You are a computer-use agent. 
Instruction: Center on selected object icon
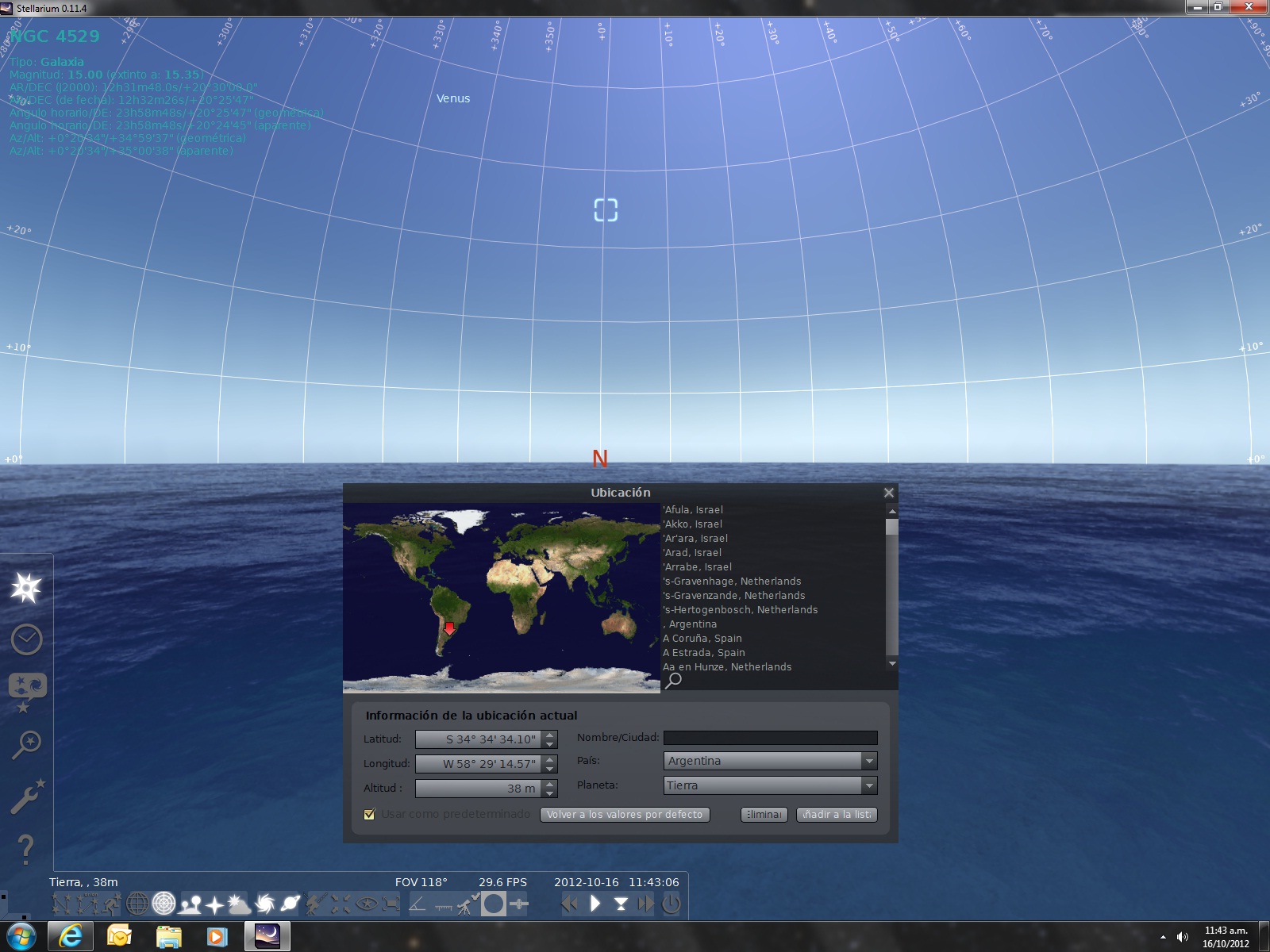tap(341, 903)
